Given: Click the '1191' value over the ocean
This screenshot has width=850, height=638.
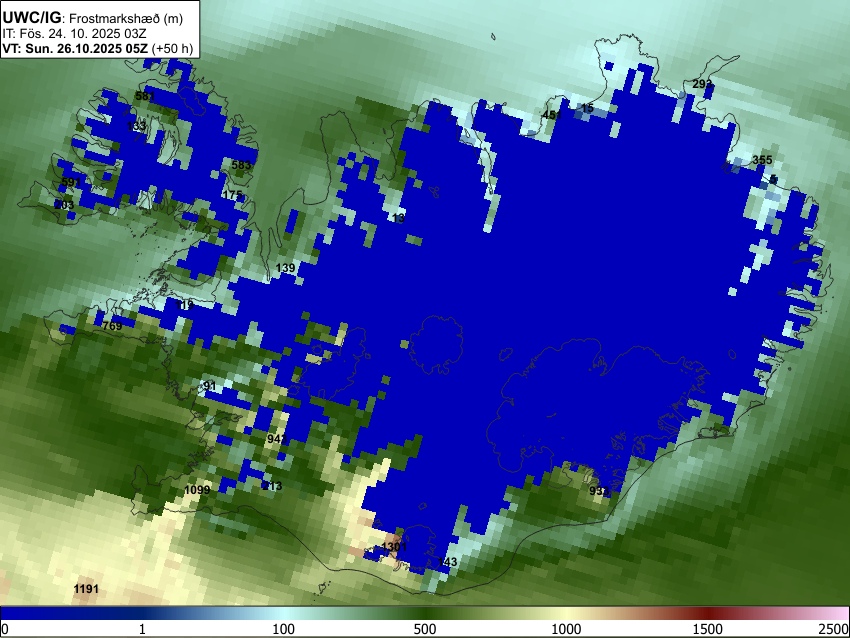Looking at the screenshot, I should tap(86, 589).
